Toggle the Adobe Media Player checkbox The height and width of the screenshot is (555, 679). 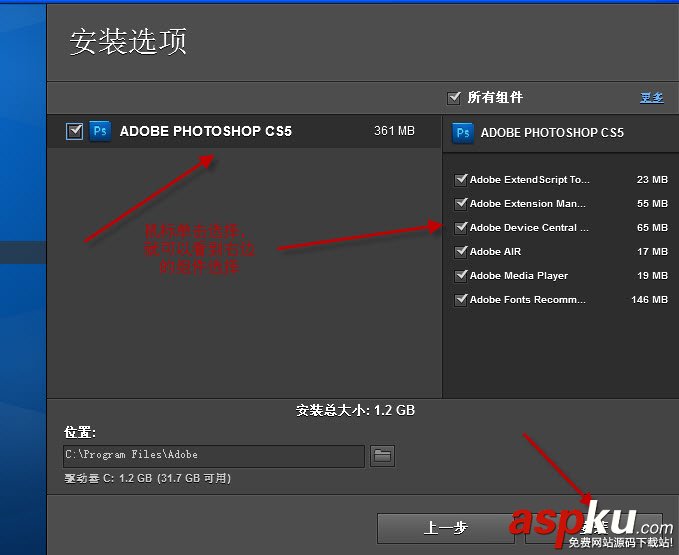click(461, 275)
